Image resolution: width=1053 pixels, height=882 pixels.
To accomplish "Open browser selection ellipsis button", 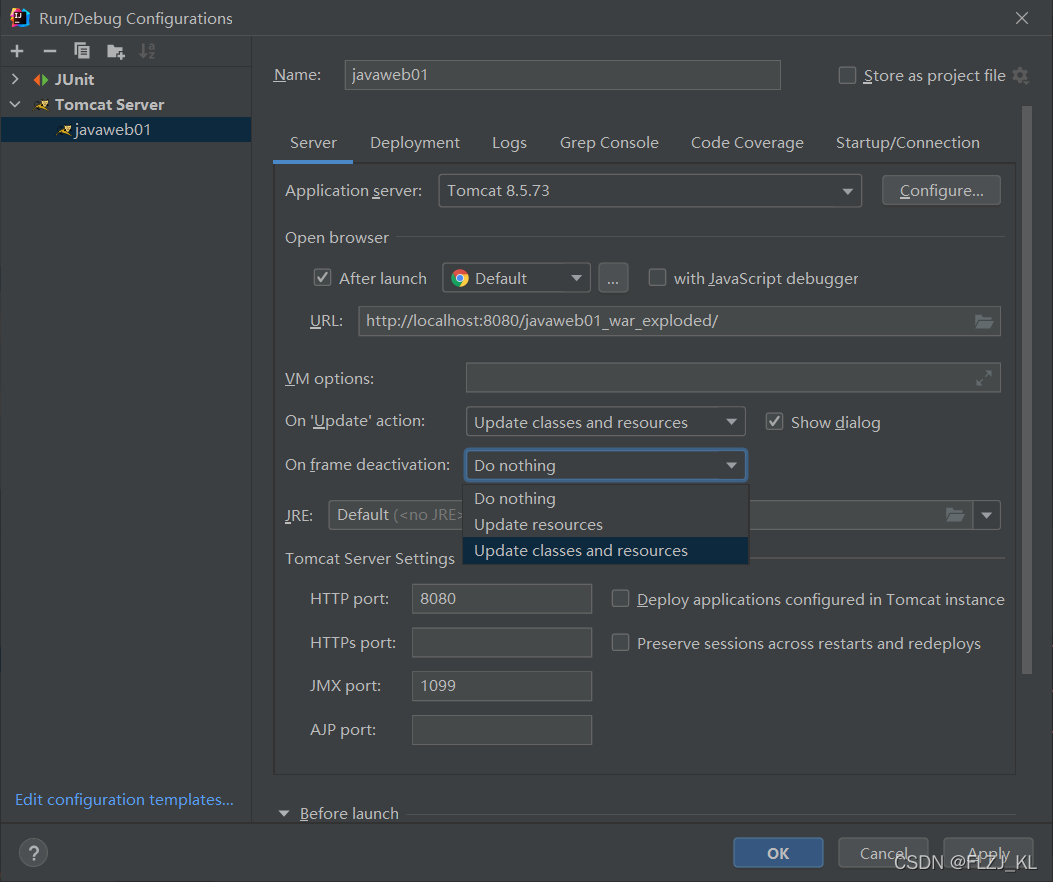I will coord(613,278).
